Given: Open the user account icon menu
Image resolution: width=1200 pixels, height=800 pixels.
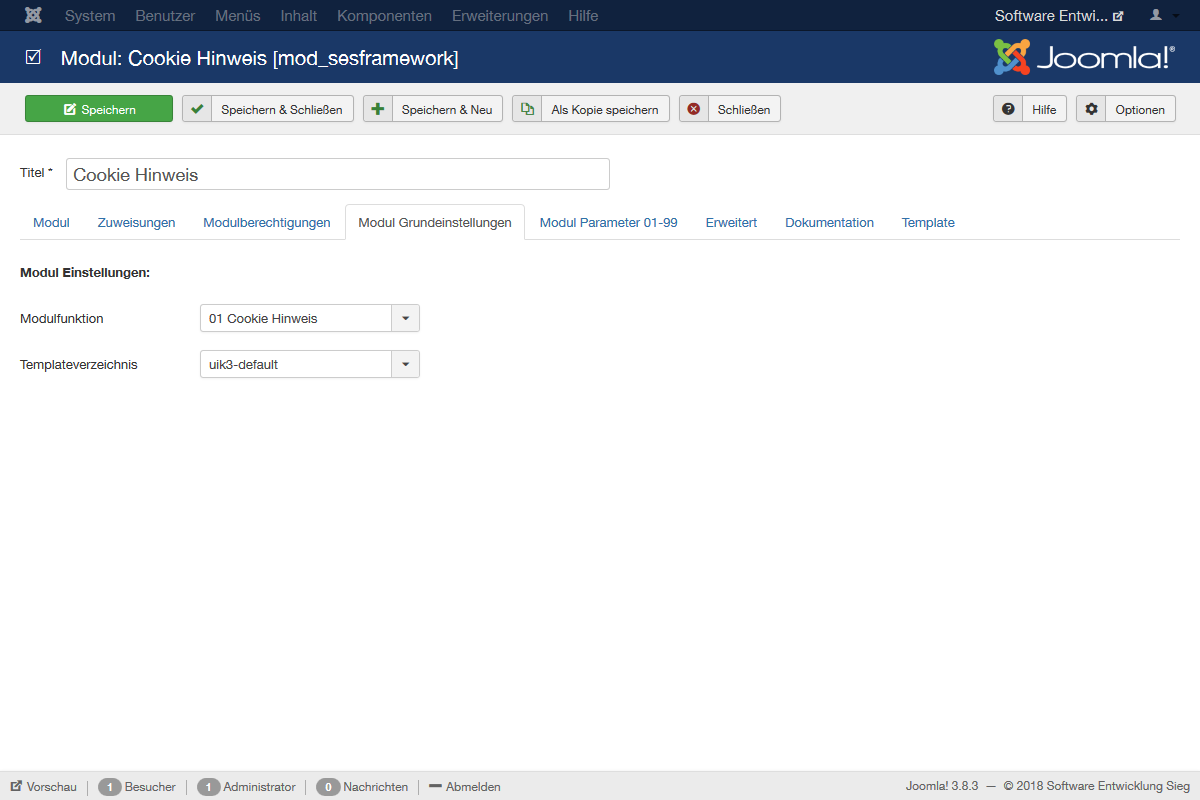Looking at the screenshot, I should pyautogui.click(x=1162, y=16).
